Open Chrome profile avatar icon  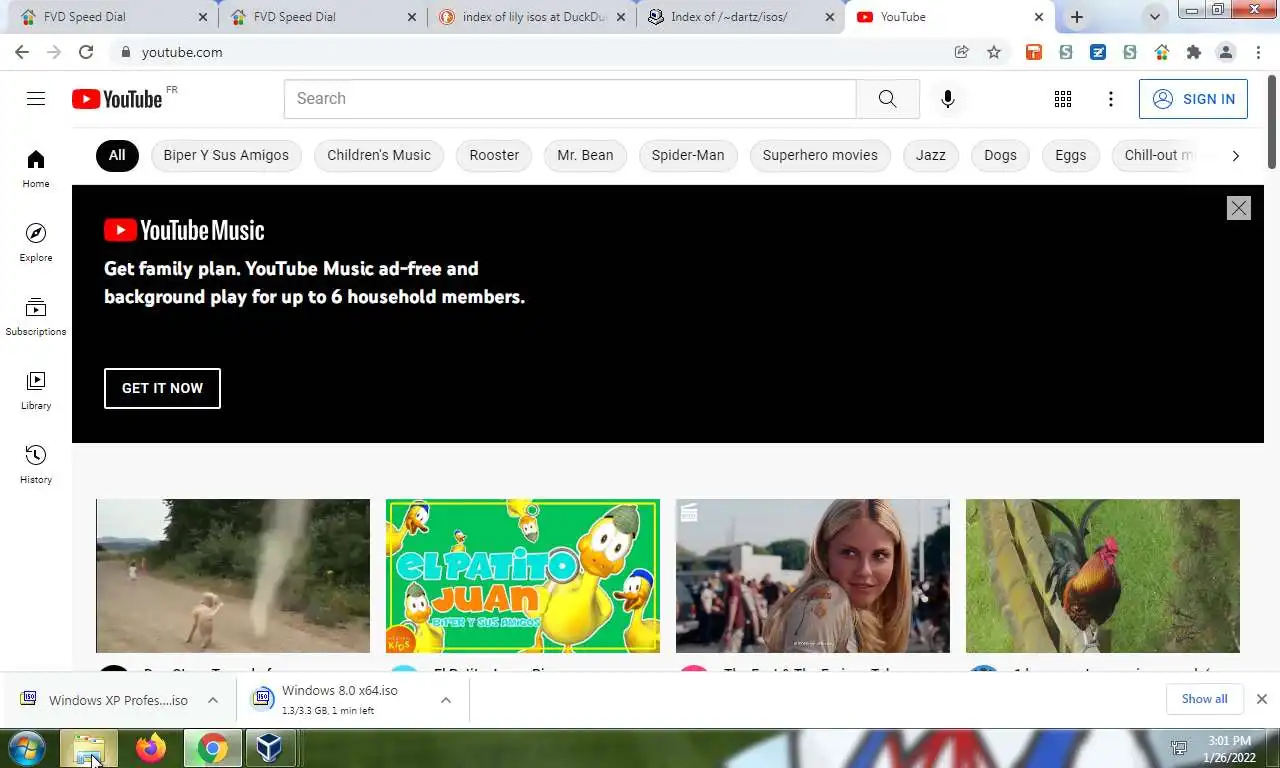pyautogui.click(x=1225, y=52)
